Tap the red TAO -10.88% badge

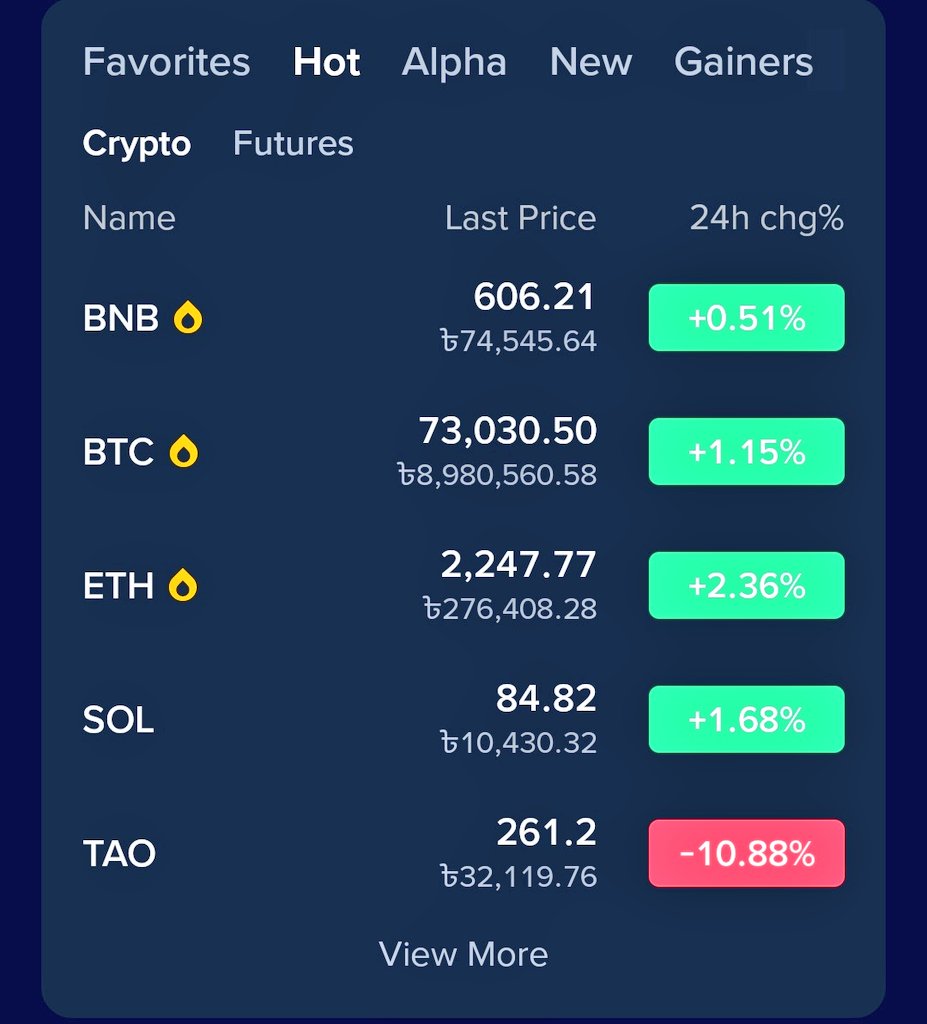pyautogui.click(x=746, y=854)
